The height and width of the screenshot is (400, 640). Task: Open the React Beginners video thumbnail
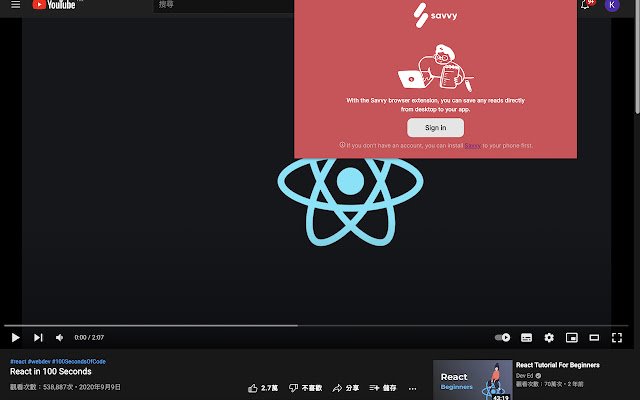tap(472, 380)
